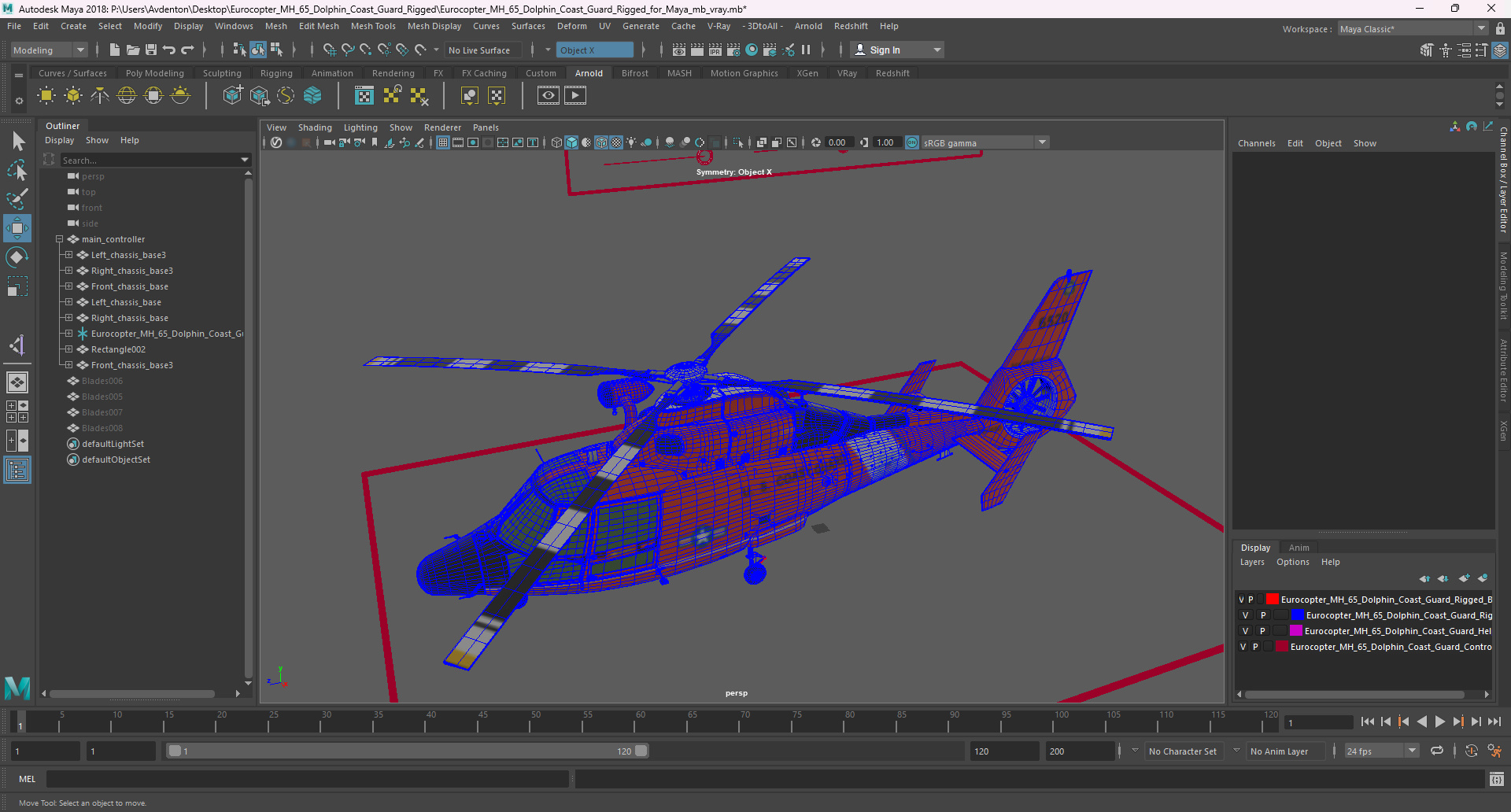Expand the Left_chassis_base3 node

tap(68, 255)
